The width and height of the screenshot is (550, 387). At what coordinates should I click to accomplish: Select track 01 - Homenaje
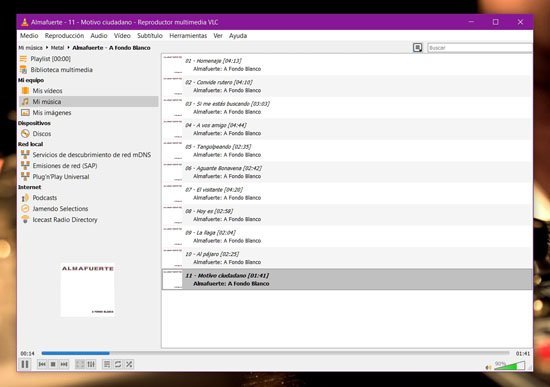pyautogui.click(x=347, y=65)
